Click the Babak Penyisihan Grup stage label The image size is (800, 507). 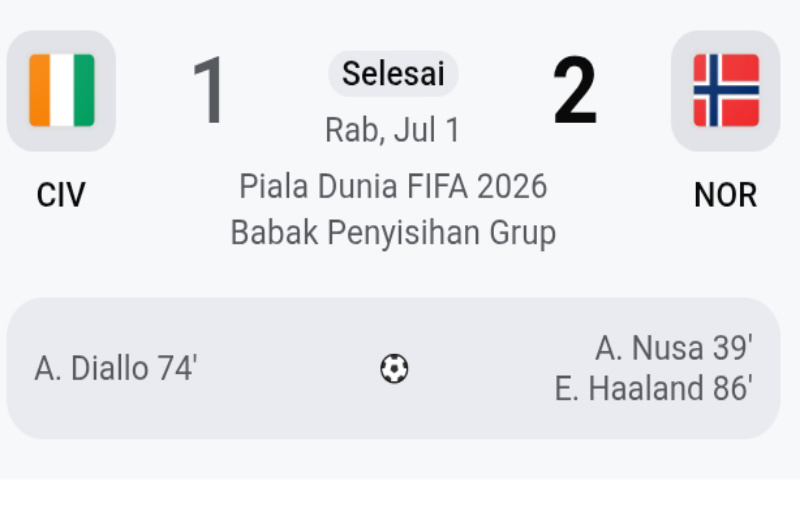point(393,233)
